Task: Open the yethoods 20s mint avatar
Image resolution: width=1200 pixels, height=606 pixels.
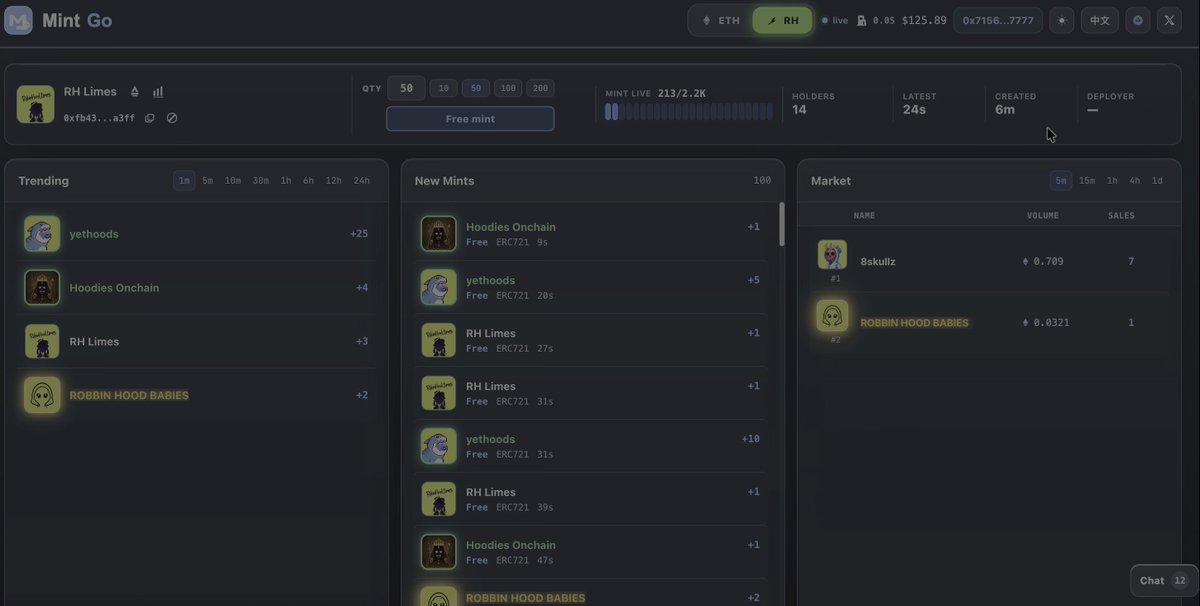Action: (x=439, y=287)
